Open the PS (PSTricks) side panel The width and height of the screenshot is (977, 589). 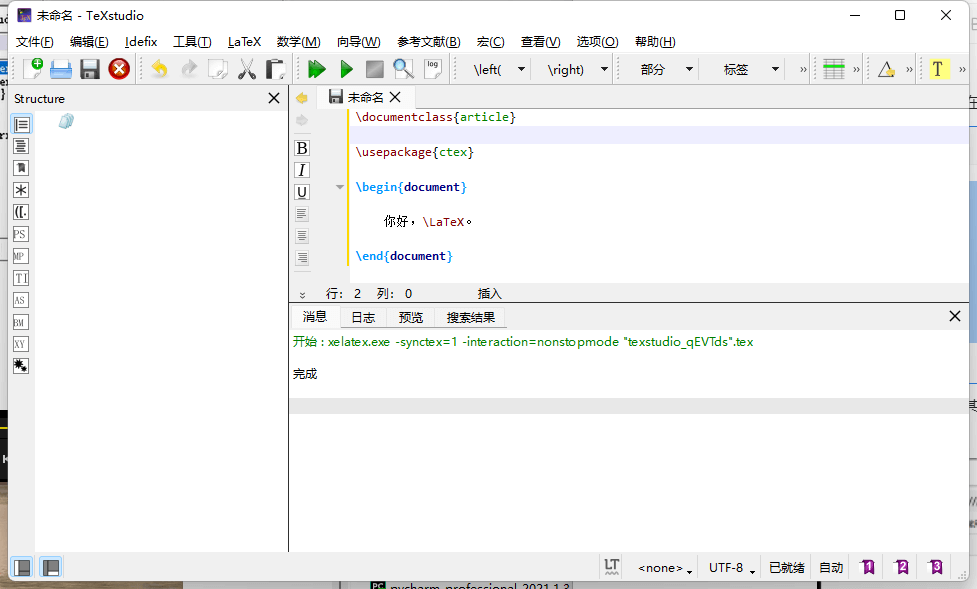[x=21, y=234]
